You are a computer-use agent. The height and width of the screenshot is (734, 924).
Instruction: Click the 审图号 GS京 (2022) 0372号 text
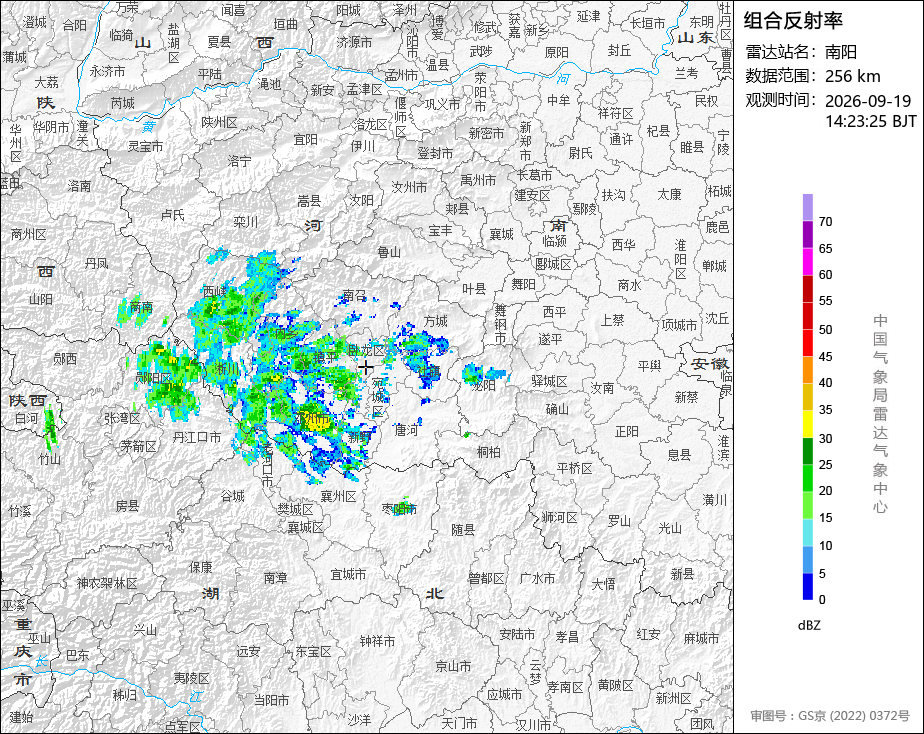click(830, 716)
